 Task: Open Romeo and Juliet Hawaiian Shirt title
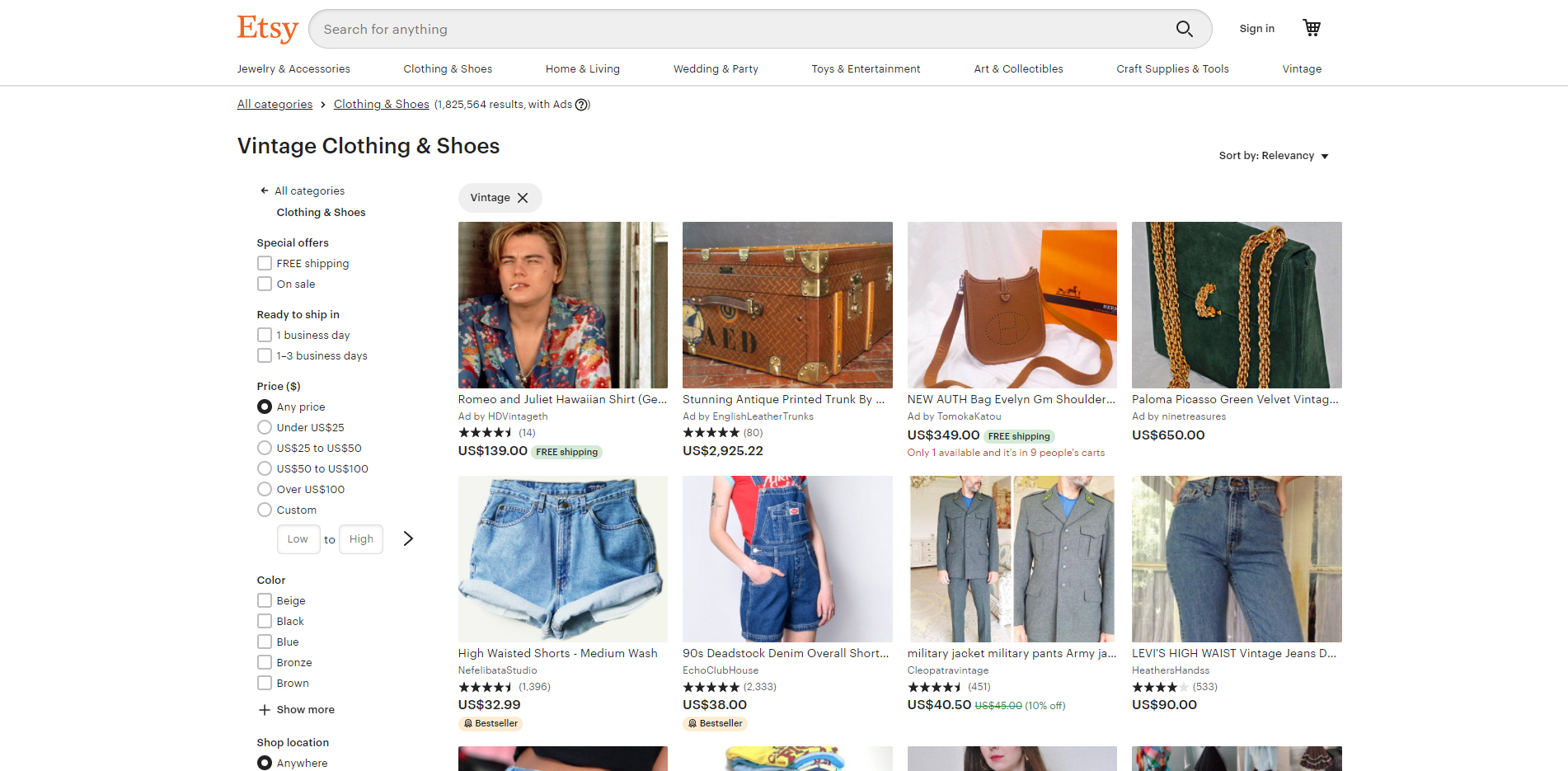click(x=562, y=399)
